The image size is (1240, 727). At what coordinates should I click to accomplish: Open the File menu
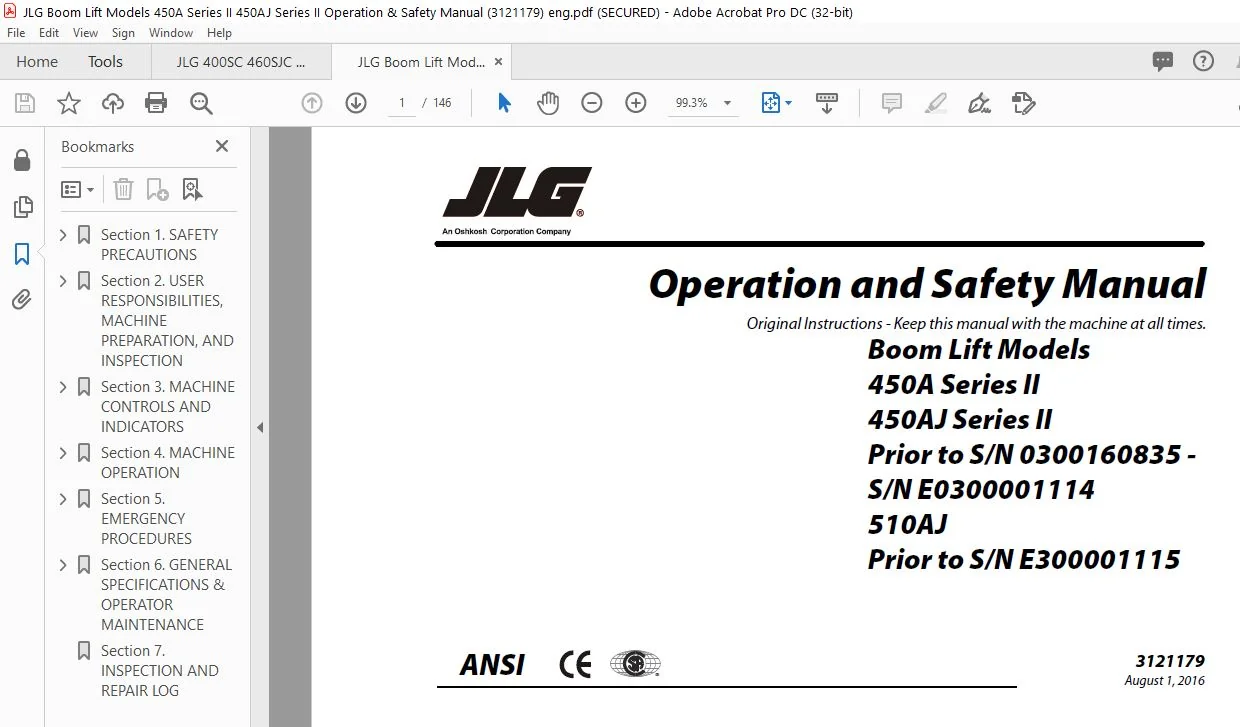coord(16,33)
